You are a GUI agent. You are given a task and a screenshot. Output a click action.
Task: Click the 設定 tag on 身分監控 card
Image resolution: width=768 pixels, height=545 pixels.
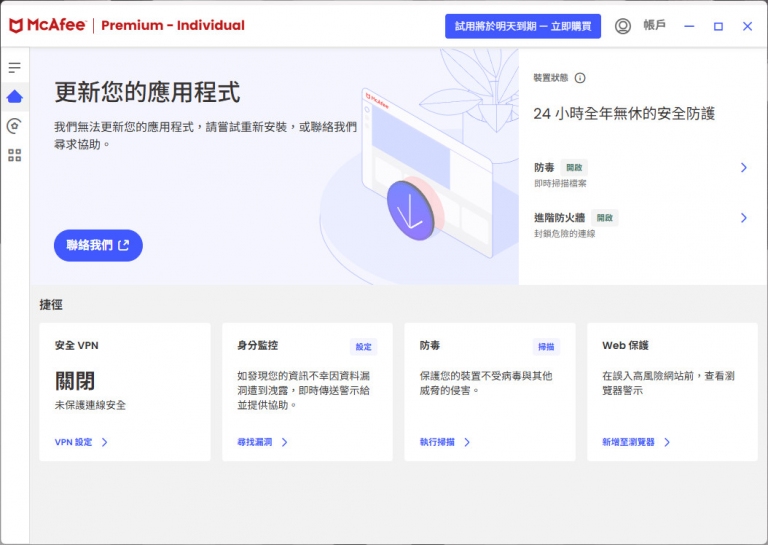pyautogui.click(x=363, y=347)
